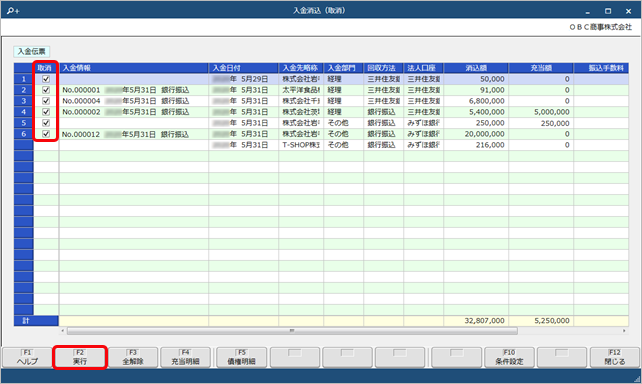Select row number 5 header
This screenshot has width=642, height=384.
[24, 123]
